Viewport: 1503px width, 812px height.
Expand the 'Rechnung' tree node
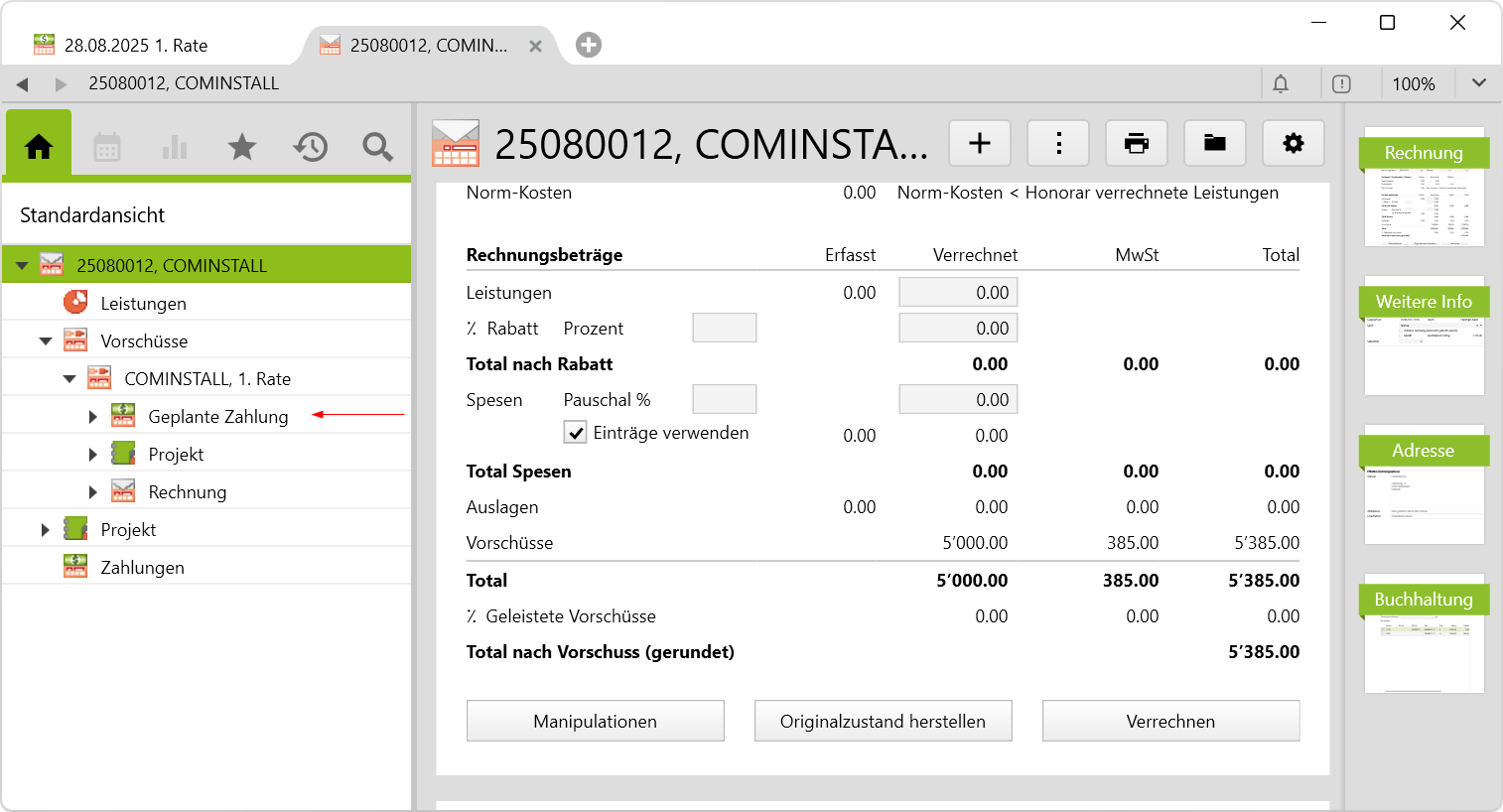(92, 492)
